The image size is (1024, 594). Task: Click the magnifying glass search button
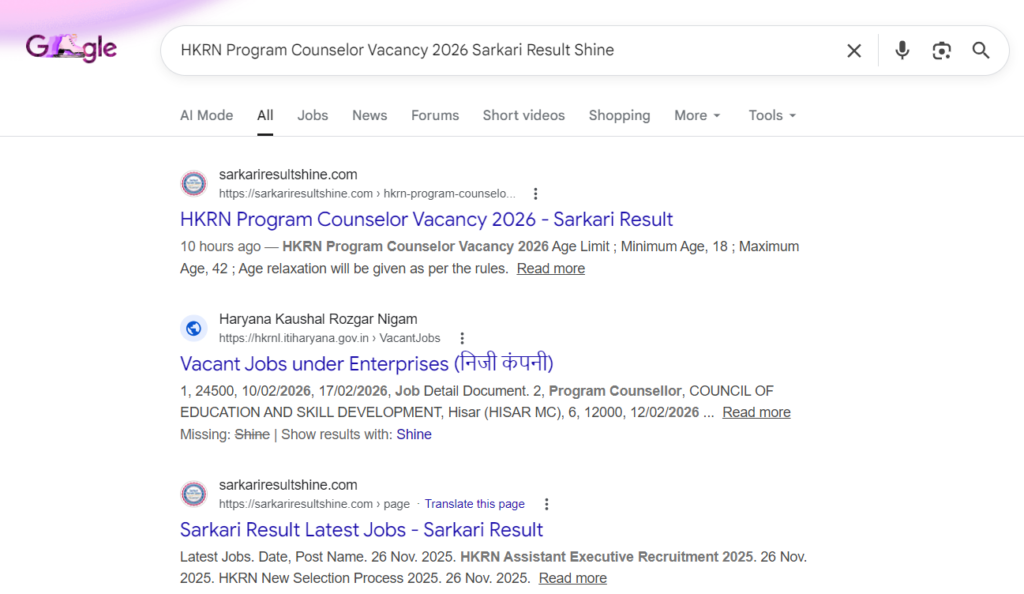click(x=981, y=50)
